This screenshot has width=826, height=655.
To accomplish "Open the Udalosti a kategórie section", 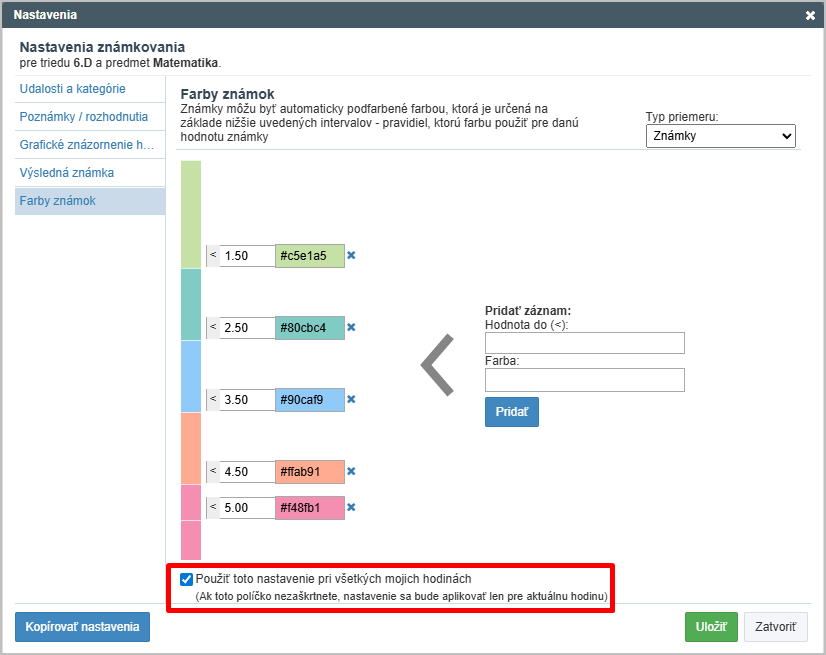I will coord(72,89).
